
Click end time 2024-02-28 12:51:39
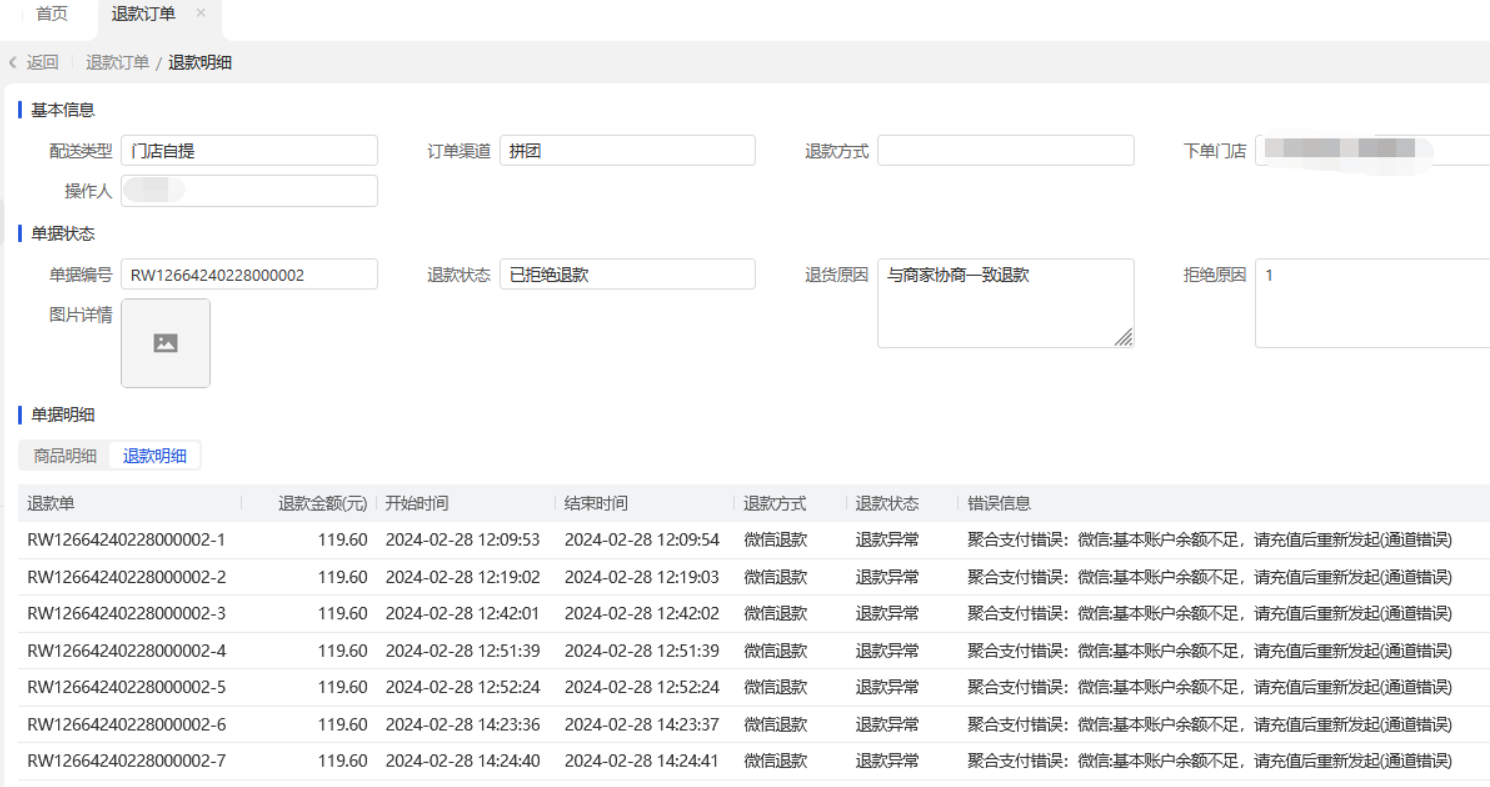(x=642, y=651)
